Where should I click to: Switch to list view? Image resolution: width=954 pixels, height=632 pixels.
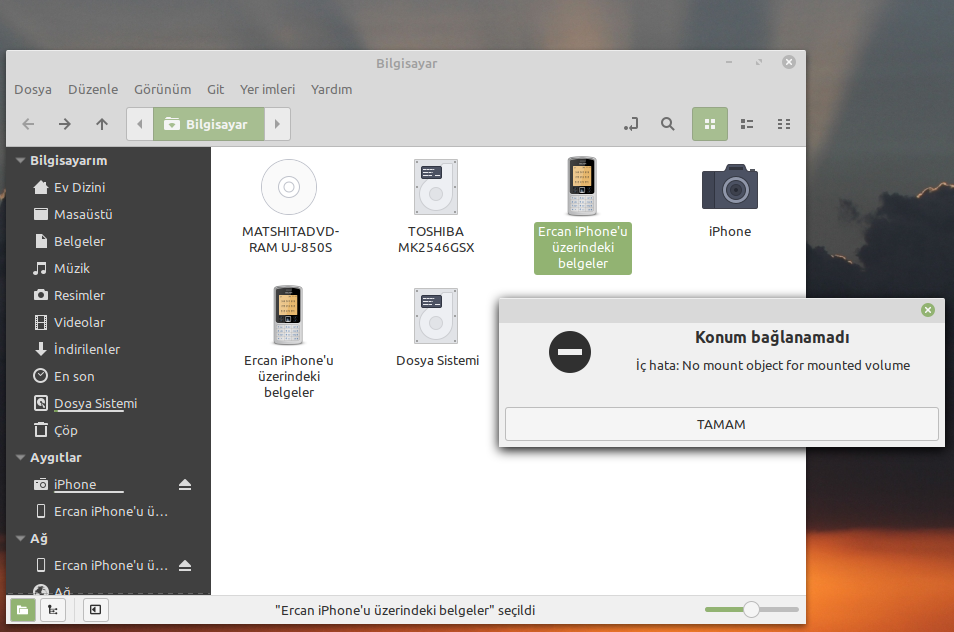[x=747, y=124]
